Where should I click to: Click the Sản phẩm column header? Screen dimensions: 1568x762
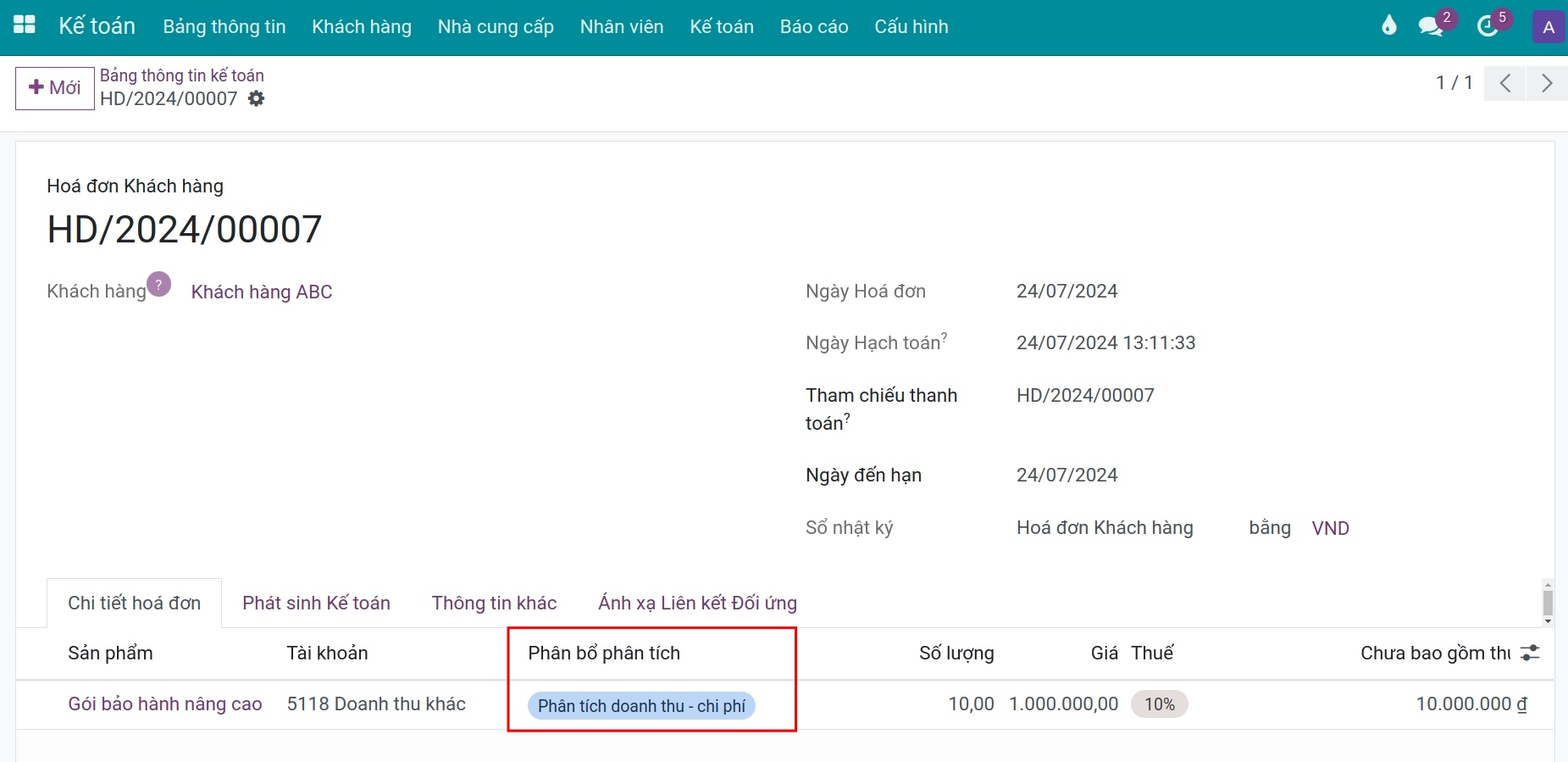coord(110,654)
